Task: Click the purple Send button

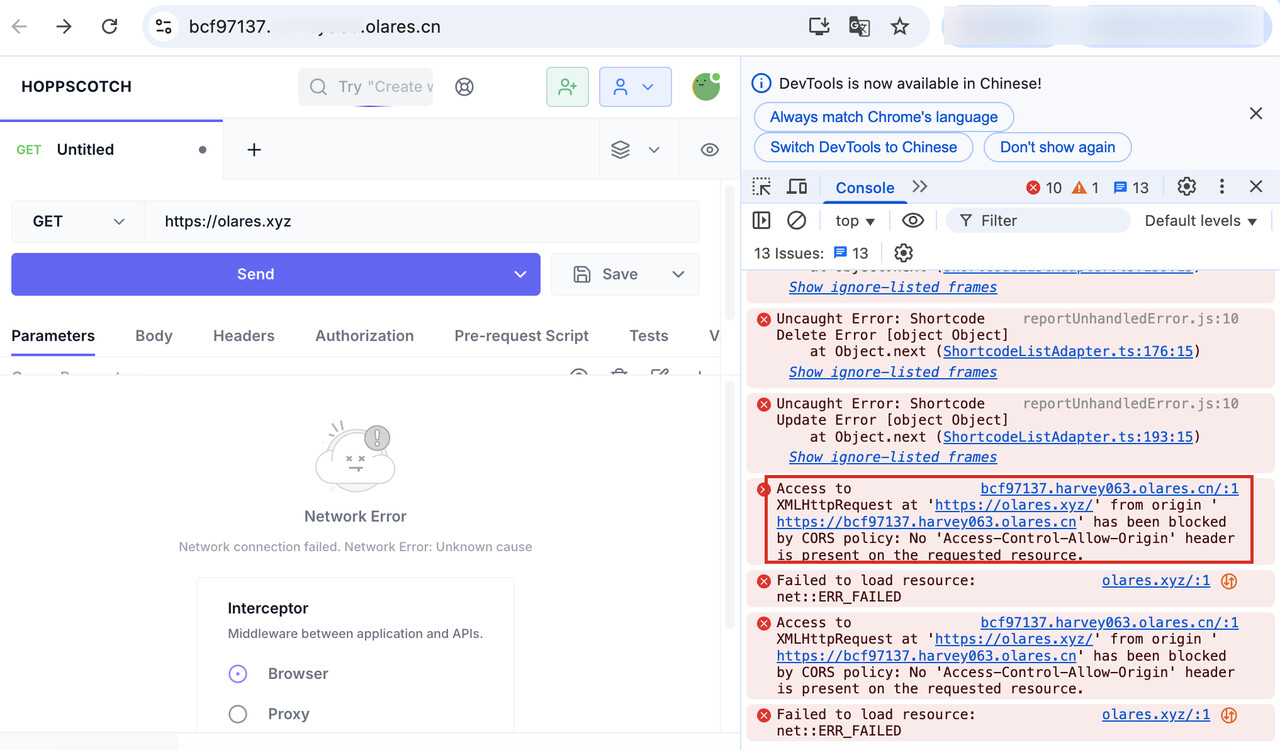Action: 255,274
